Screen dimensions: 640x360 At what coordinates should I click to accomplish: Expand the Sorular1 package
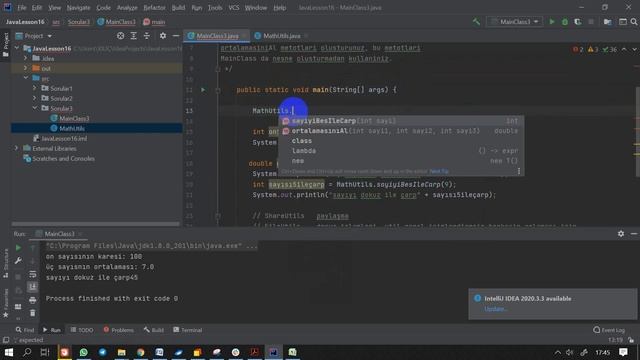35,88
